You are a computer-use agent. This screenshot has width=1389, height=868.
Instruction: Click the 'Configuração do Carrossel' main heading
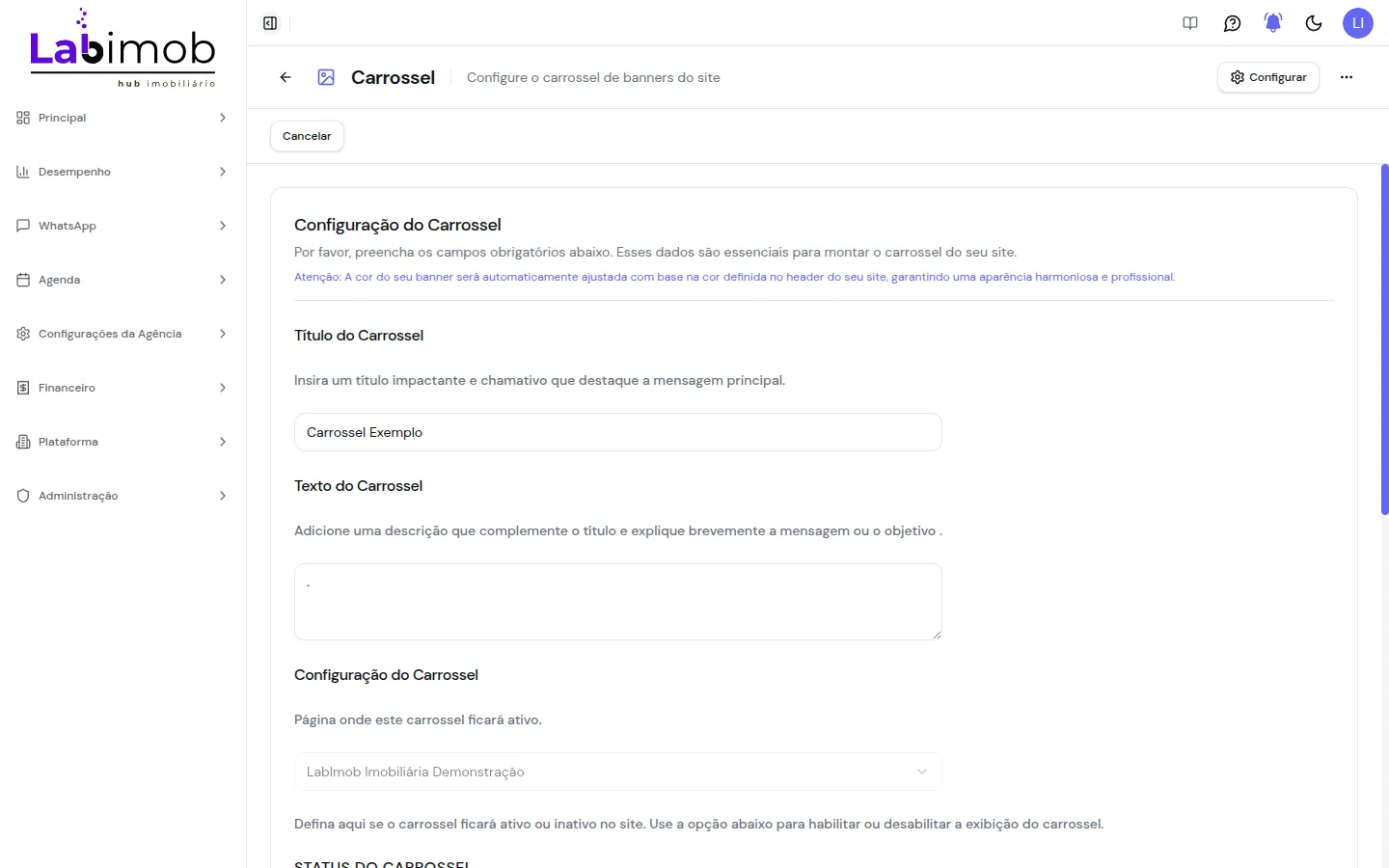coord(397,225)
